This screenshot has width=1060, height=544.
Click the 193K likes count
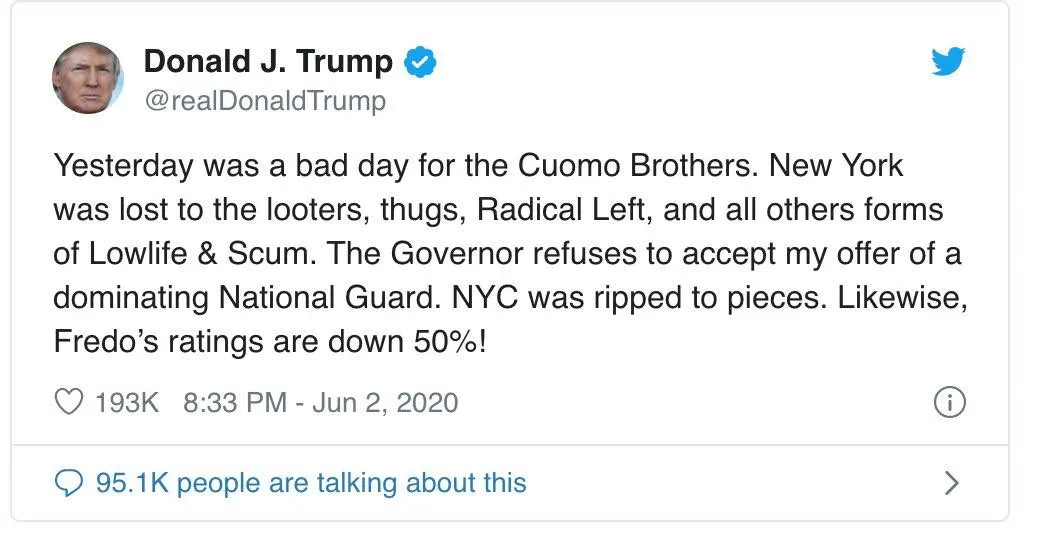pos(126,403)
